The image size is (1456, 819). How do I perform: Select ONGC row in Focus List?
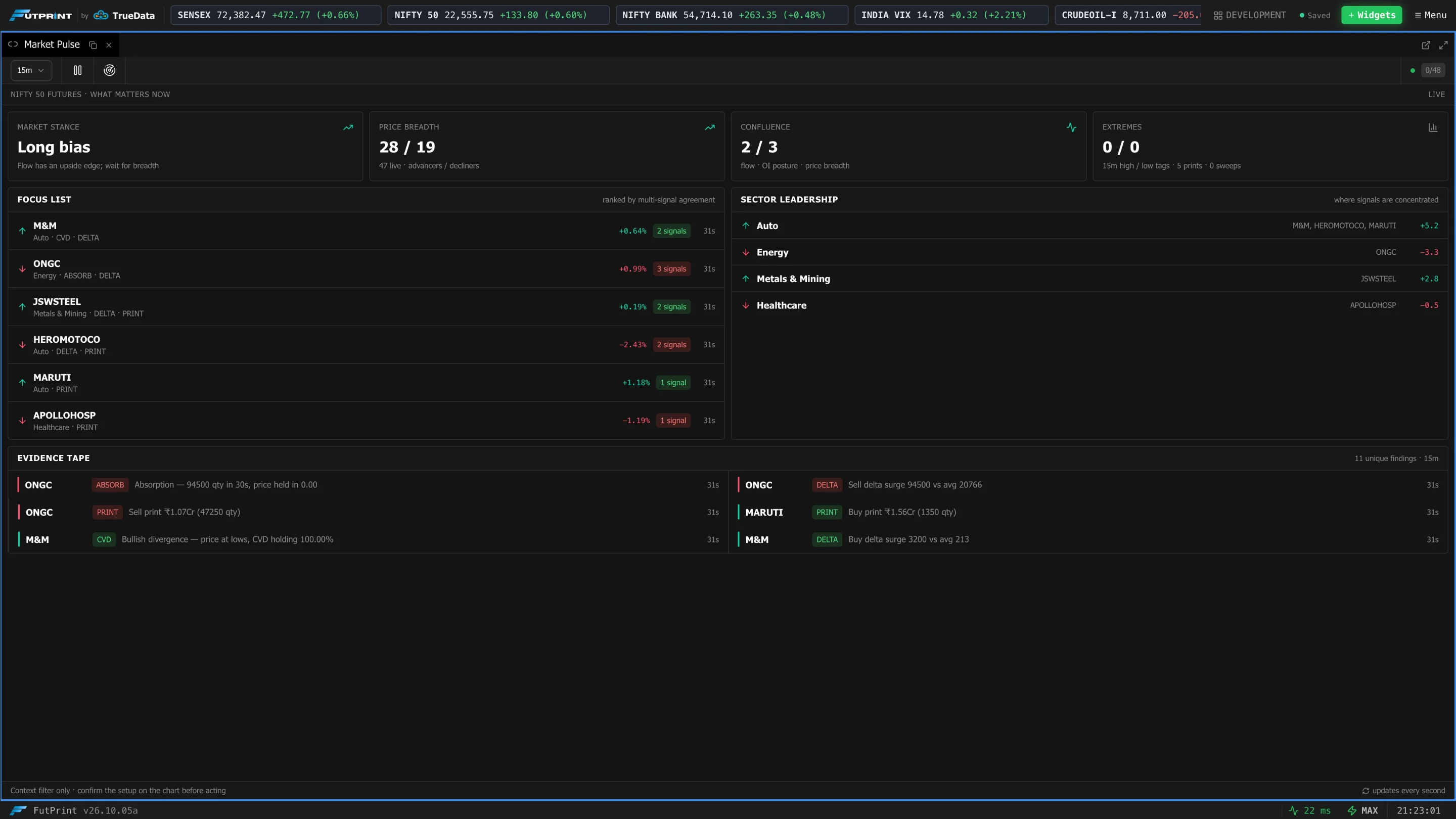366,269
